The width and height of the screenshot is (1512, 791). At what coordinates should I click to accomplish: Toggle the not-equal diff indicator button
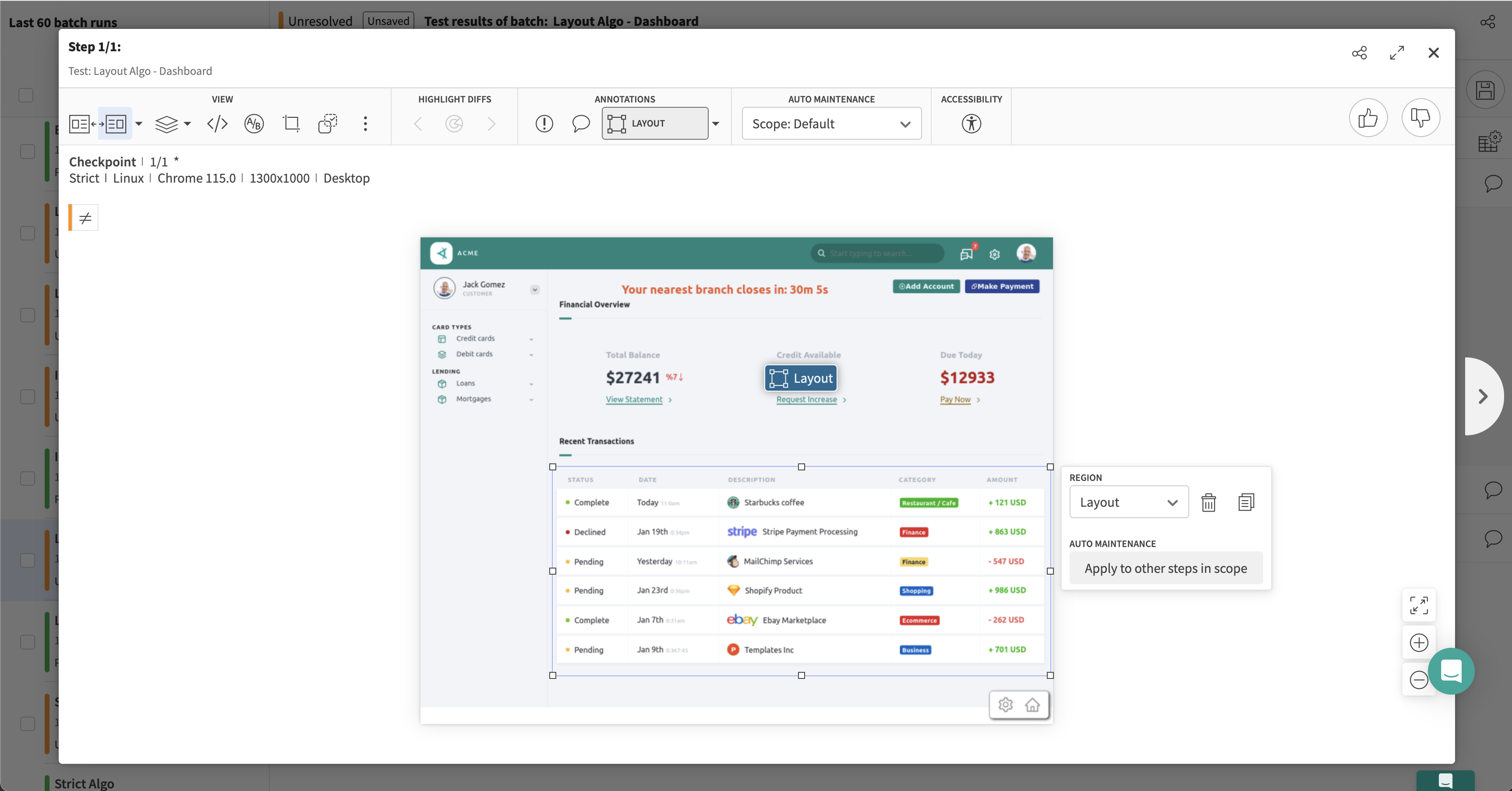85,218
